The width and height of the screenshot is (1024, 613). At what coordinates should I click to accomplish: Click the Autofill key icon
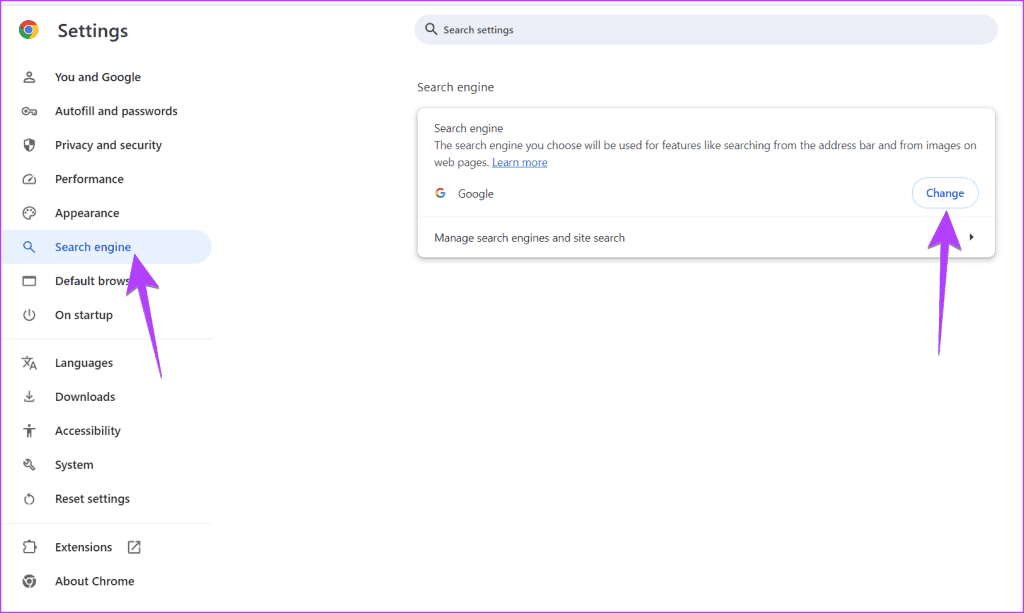click(x=29, y=111)
